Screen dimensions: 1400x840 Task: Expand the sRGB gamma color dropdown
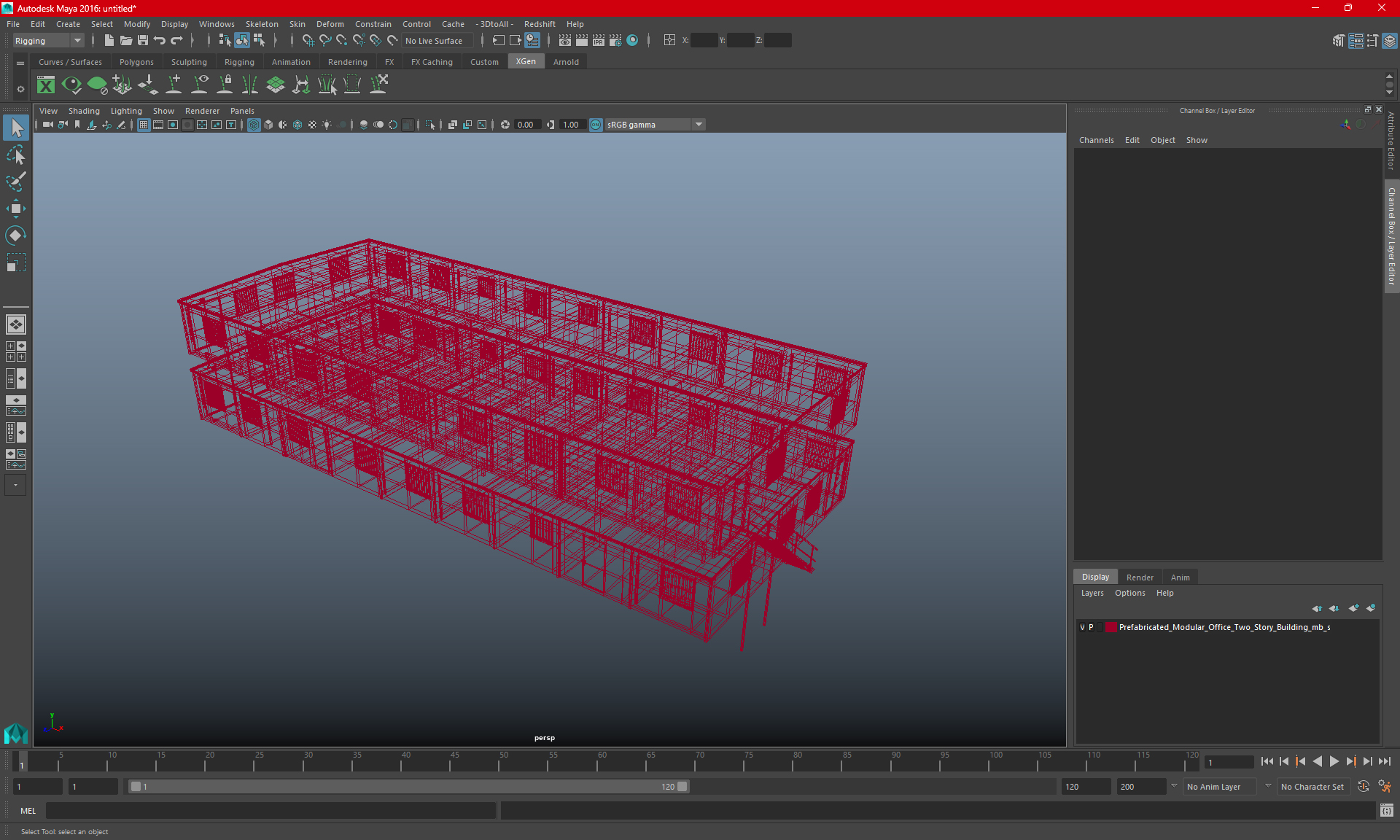tap(699, 125)
